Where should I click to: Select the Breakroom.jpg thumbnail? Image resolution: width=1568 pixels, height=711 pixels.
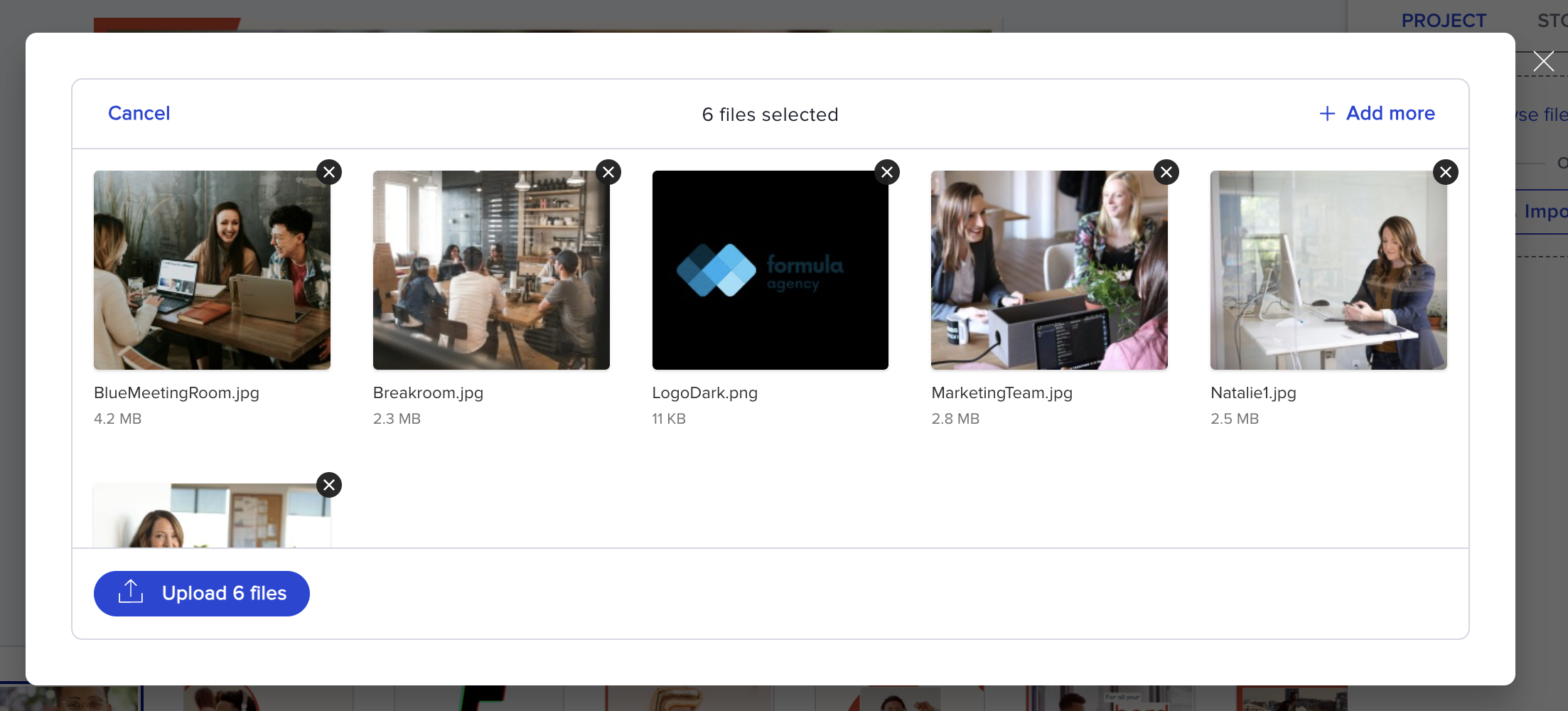point(491,270)
